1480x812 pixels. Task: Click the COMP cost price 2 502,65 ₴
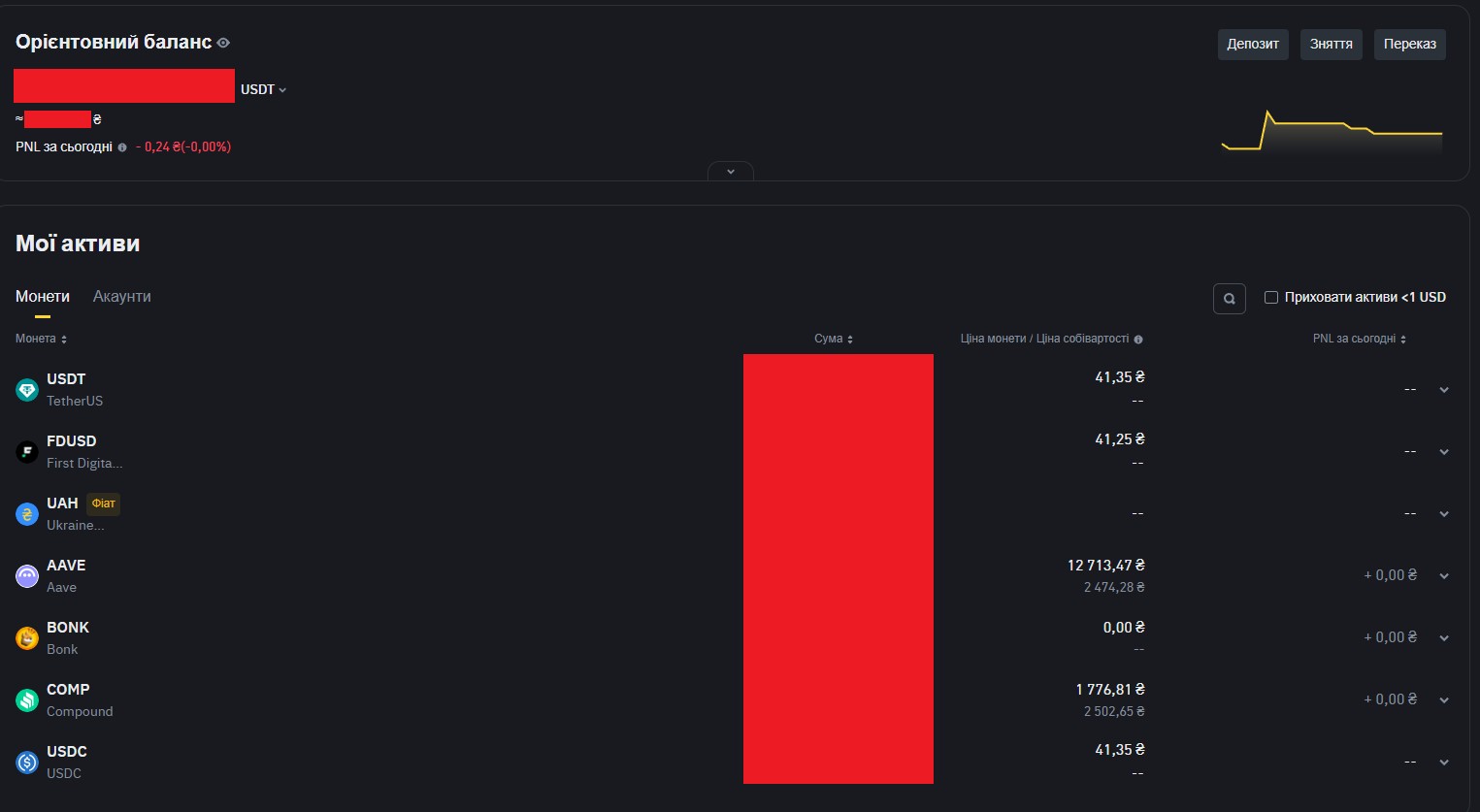click(x=1114, y=711)
